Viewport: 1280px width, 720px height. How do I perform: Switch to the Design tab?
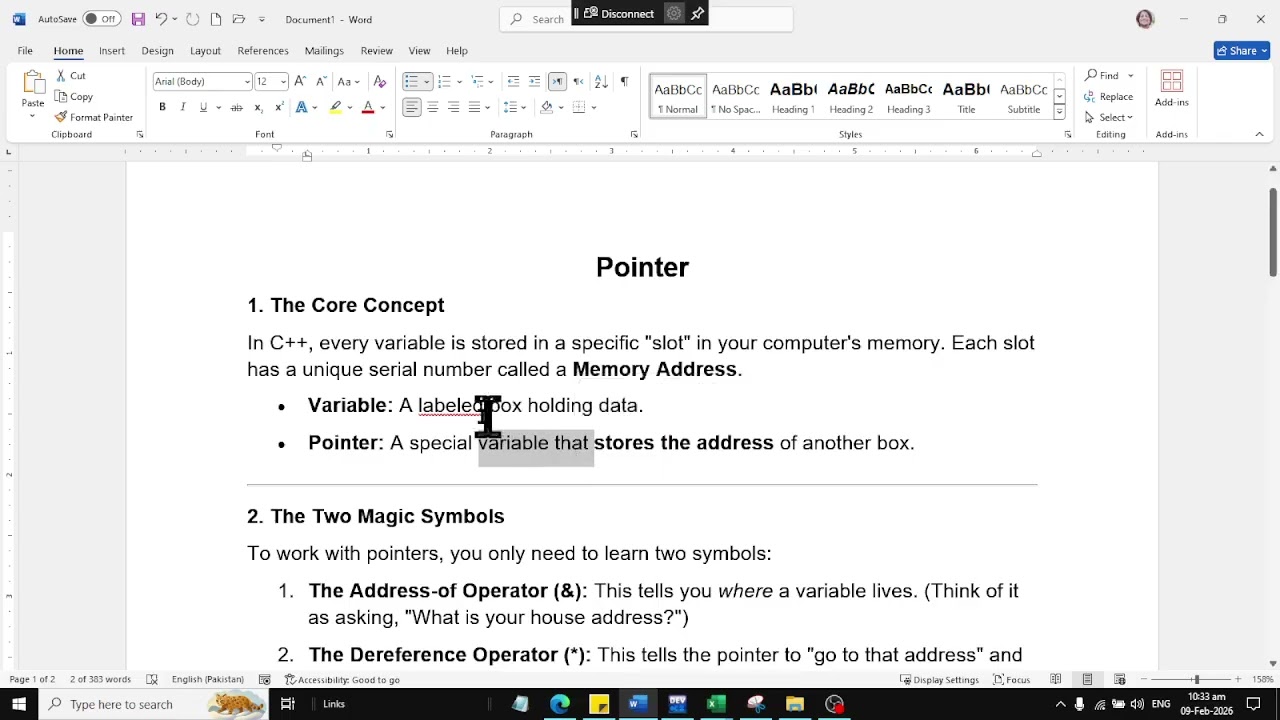157,50
